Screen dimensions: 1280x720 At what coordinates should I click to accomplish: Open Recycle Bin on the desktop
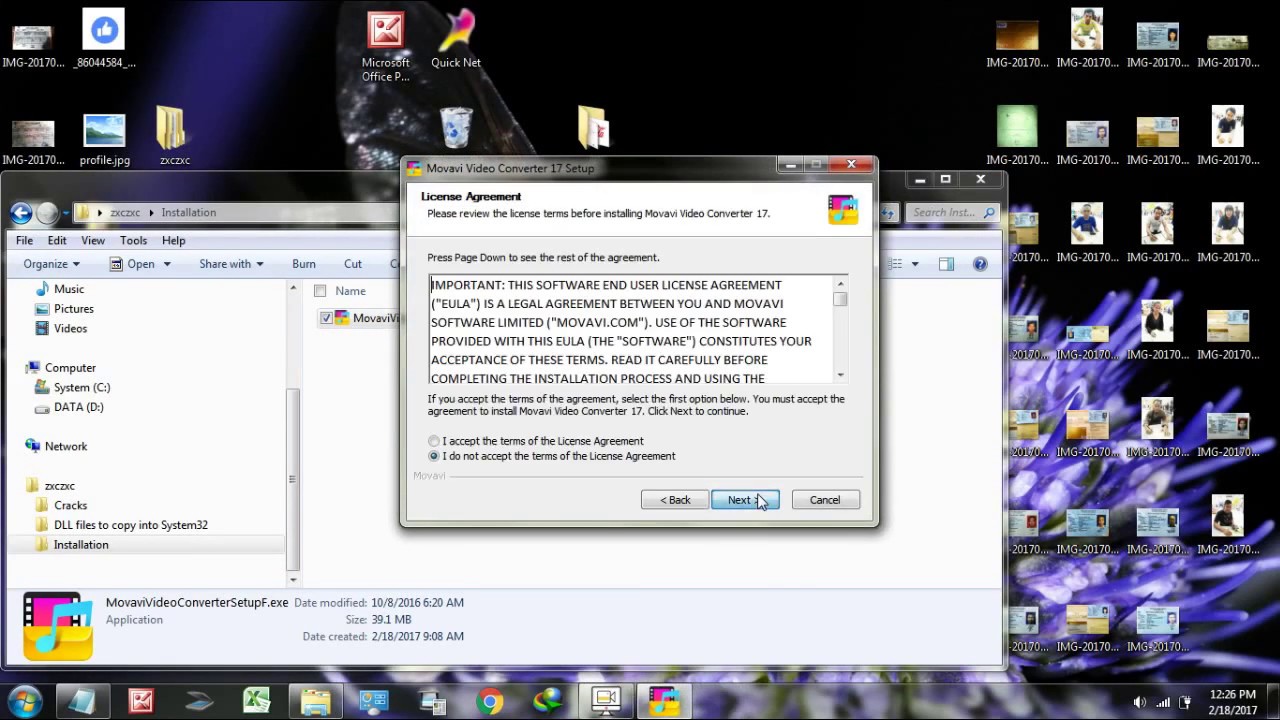456,128
